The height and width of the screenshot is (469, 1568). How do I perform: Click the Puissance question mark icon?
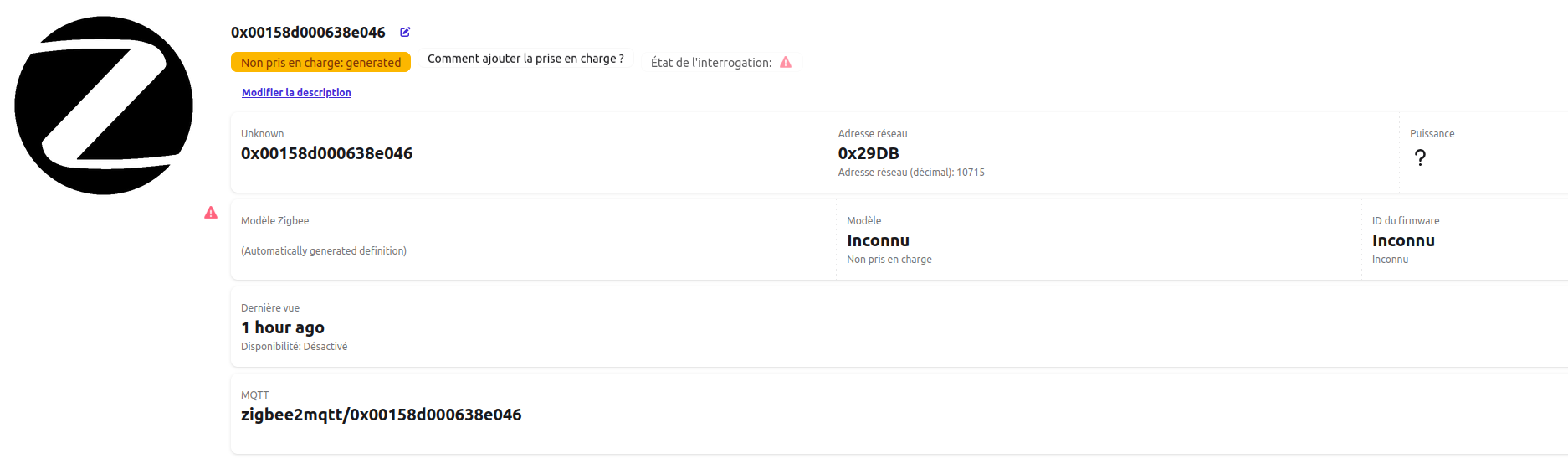pyautogui.click(x=1420, y=157)
